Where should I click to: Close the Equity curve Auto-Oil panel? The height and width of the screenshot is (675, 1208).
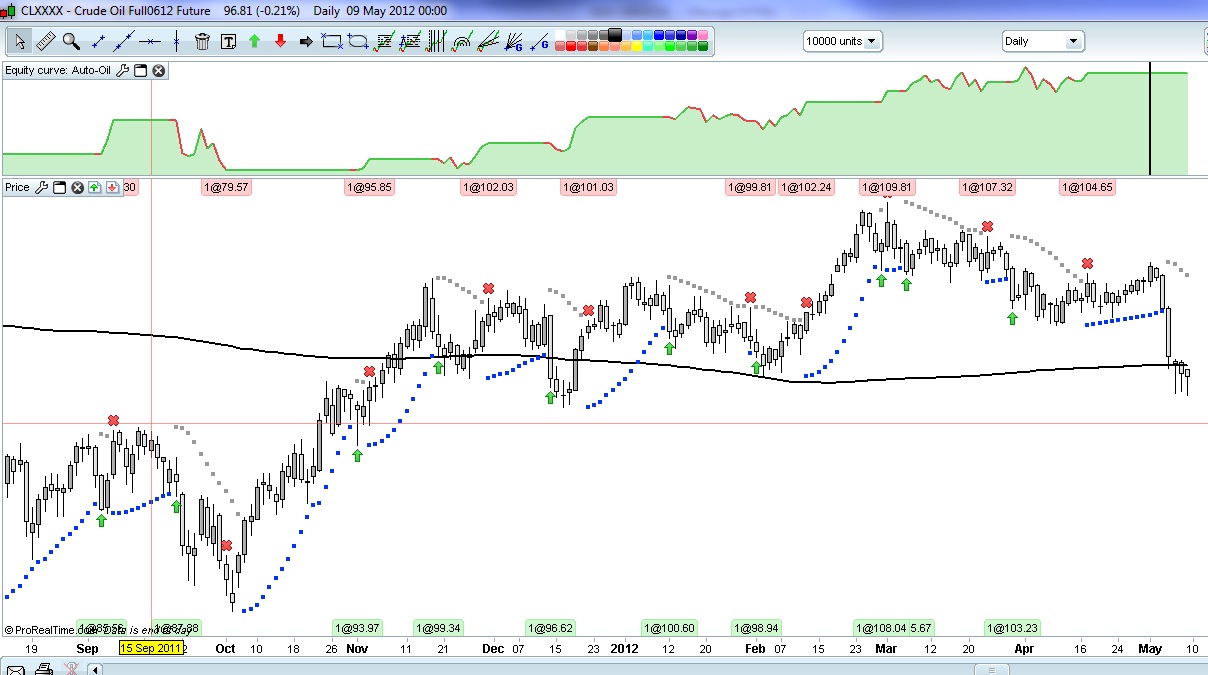pos(158,71)
